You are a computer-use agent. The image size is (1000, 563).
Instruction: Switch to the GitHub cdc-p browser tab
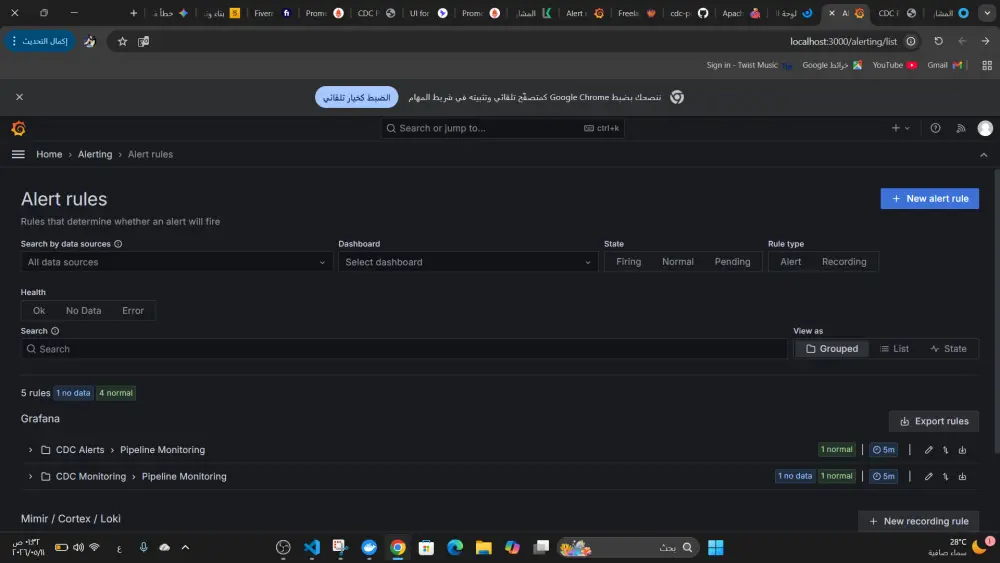[x=689, y=13]
